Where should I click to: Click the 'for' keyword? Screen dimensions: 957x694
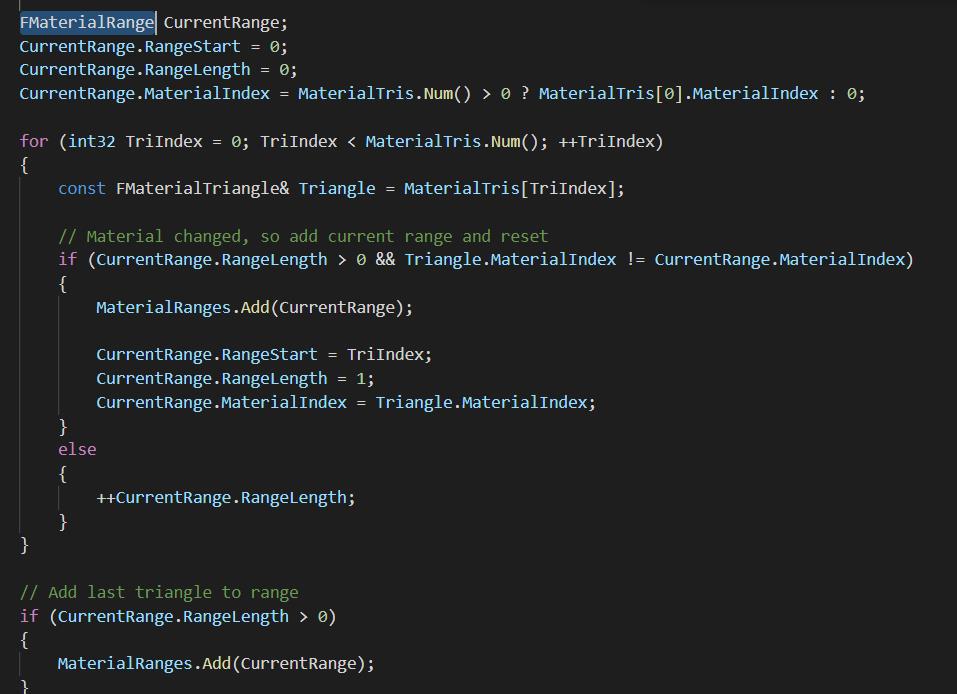(x=34, y=142)
